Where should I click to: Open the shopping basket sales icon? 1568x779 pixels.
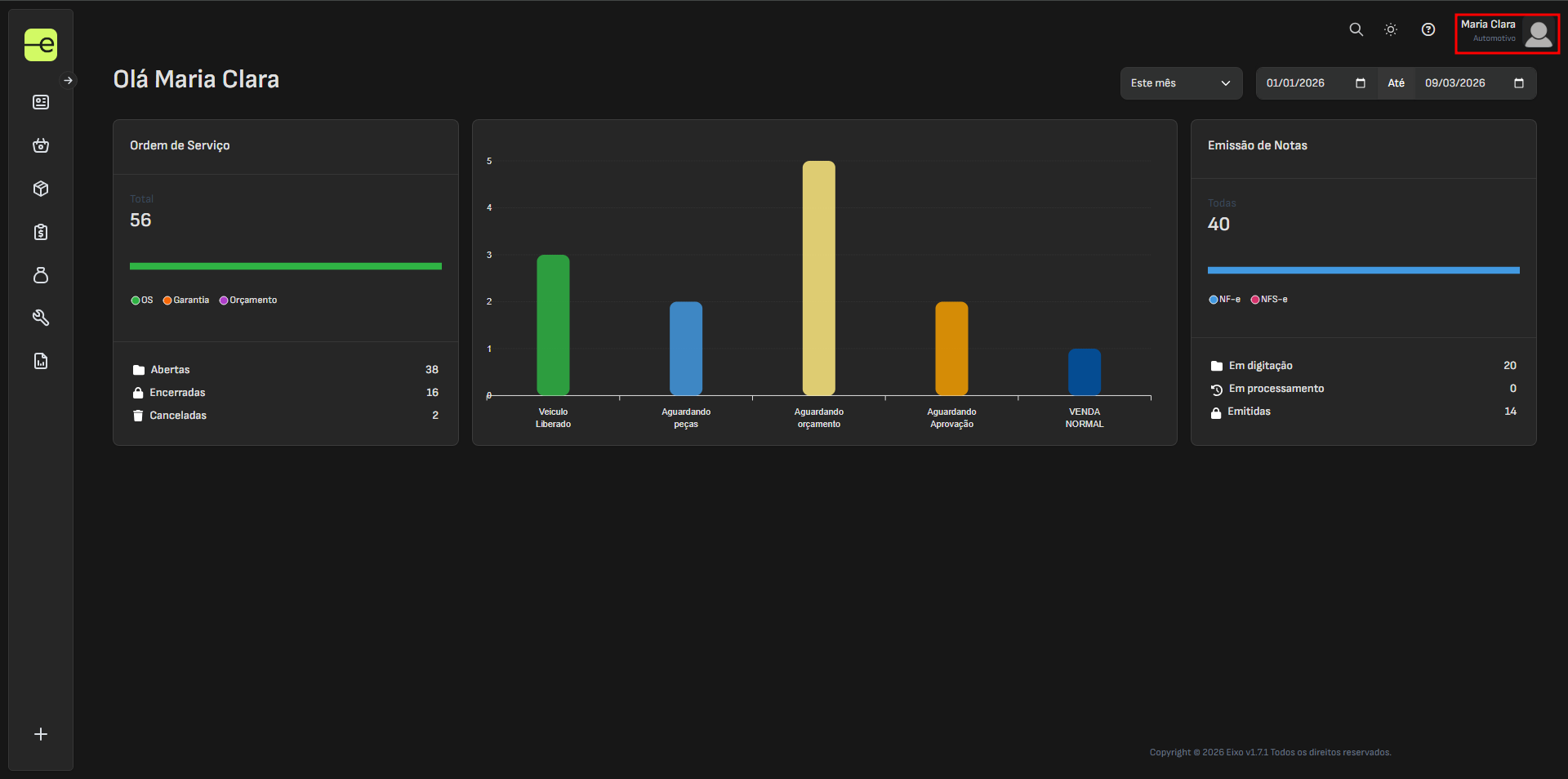click(x=41, y=145)
